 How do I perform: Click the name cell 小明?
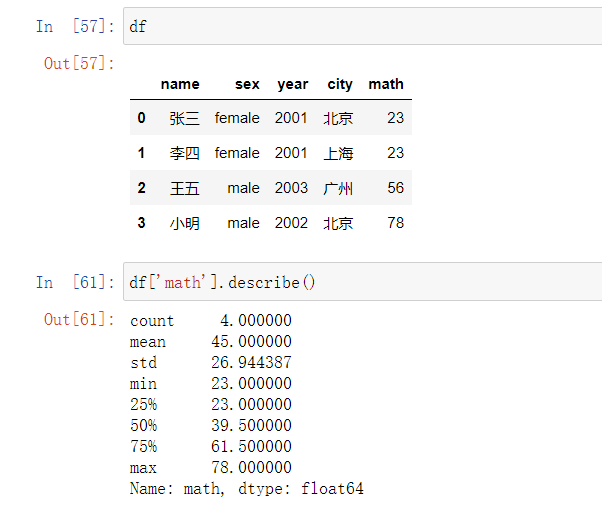[185, 223]
